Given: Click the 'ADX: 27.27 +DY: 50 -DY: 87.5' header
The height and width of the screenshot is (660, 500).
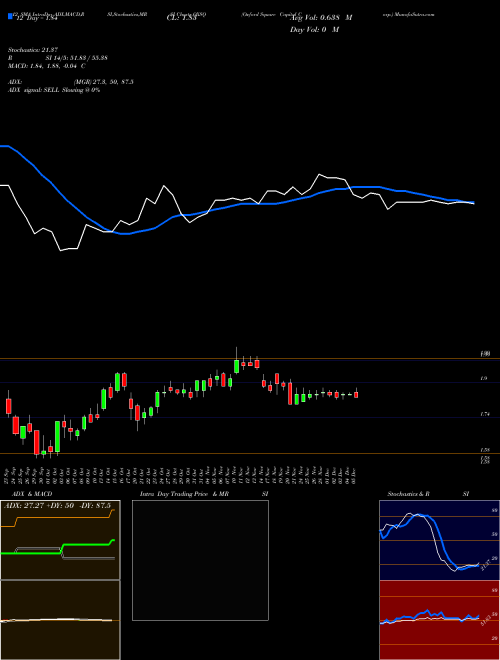Looking at the screenshot, I should [57, 506].
